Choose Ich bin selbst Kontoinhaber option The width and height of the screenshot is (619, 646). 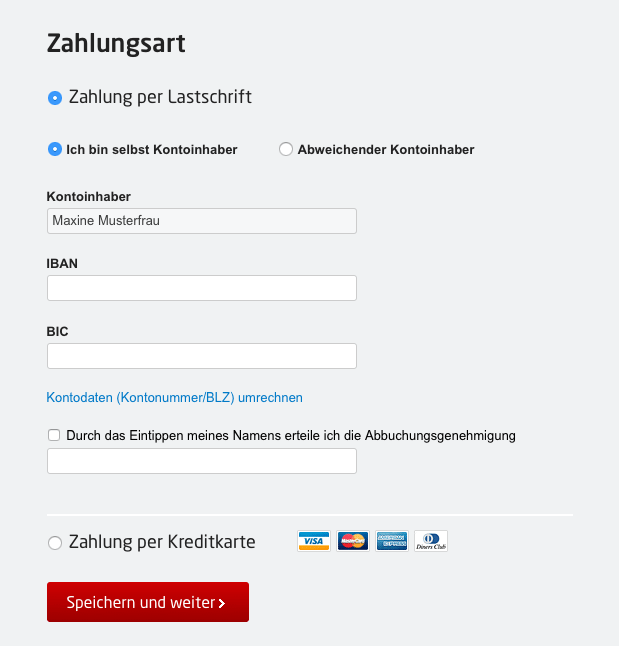(x=55, y=149)
